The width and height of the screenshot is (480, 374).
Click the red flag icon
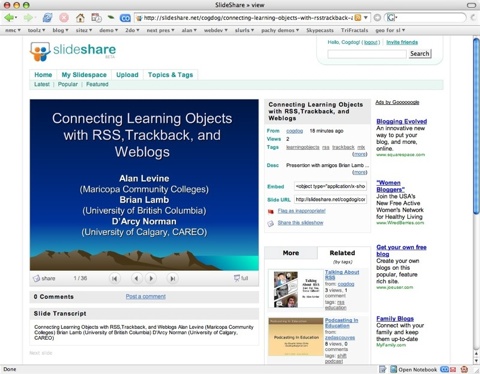click(x=271, y=211)
